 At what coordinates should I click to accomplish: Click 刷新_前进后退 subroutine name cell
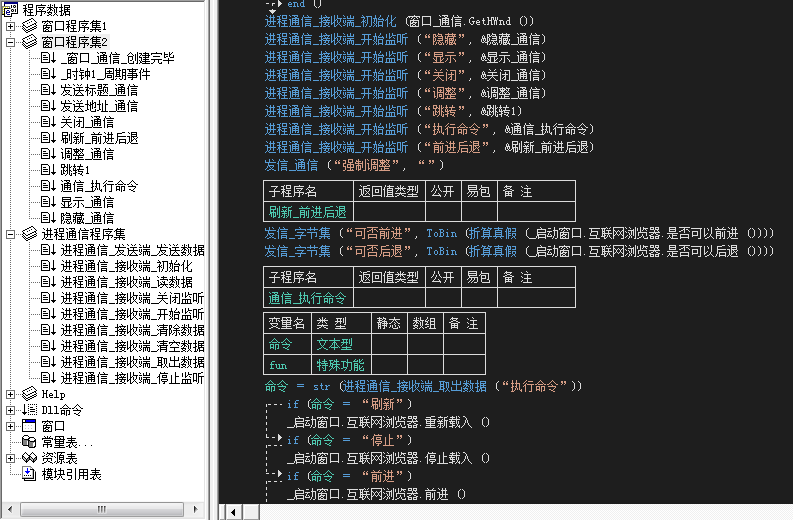(x=308, y=211)
